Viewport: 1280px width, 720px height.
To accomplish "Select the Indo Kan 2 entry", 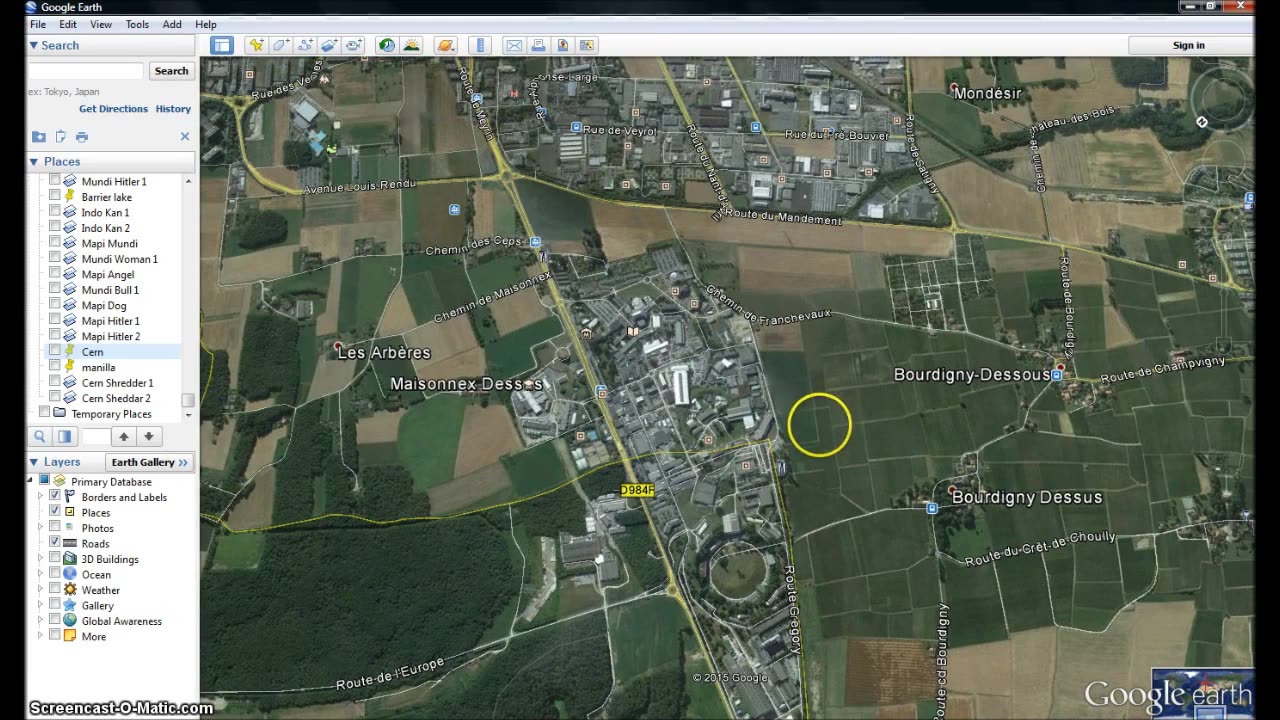I will pos(105,228).
